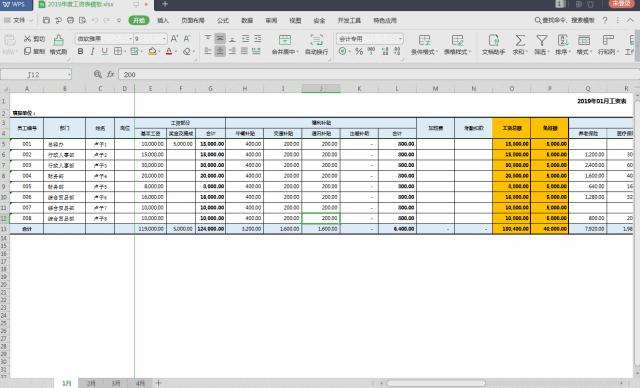Toggle Underline formatting
The image size is (640, 388).
(104, 51)
